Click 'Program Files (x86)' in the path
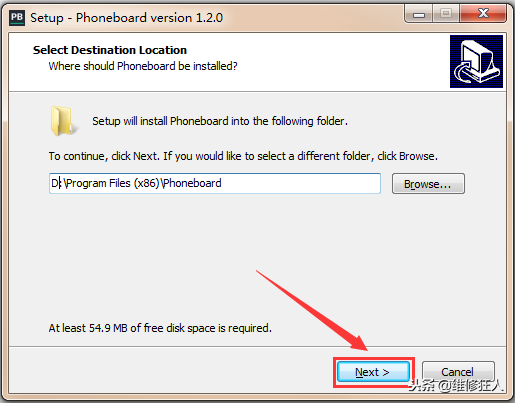 click(113, 183)
